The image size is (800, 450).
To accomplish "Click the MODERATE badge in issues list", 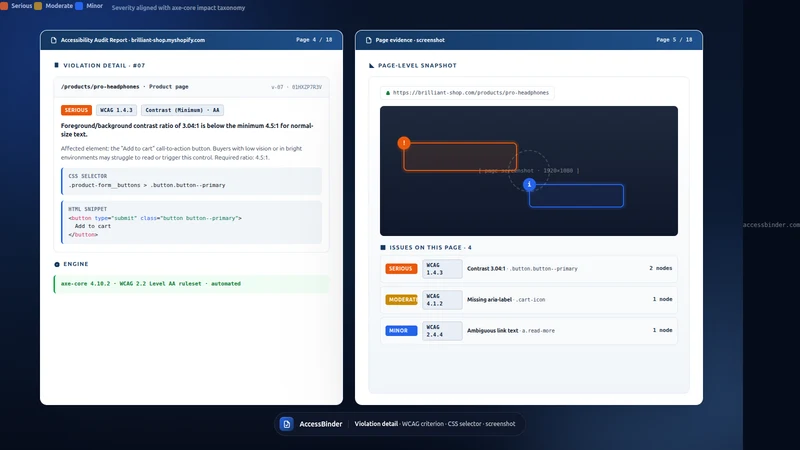I will (401, 300).
